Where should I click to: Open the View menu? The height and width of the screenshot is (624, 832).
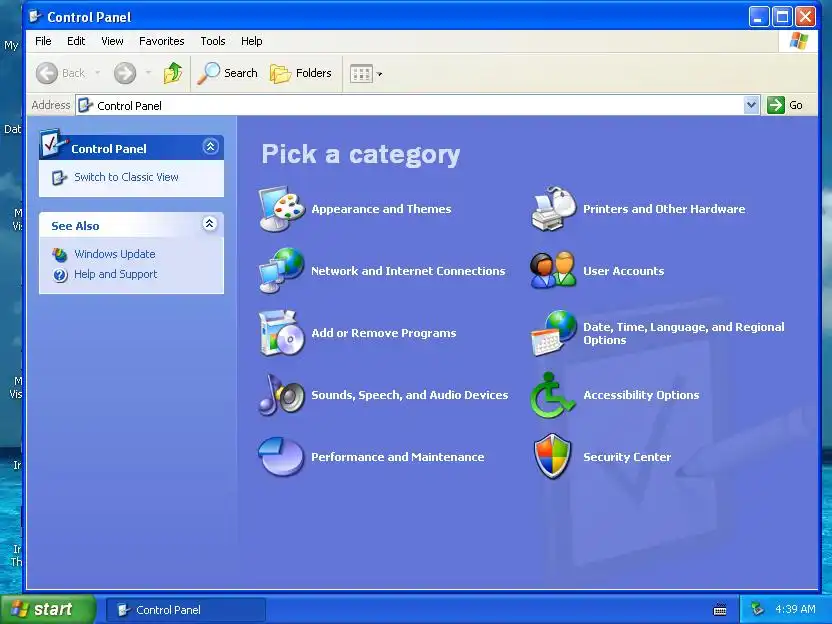(x=112, y=41)
